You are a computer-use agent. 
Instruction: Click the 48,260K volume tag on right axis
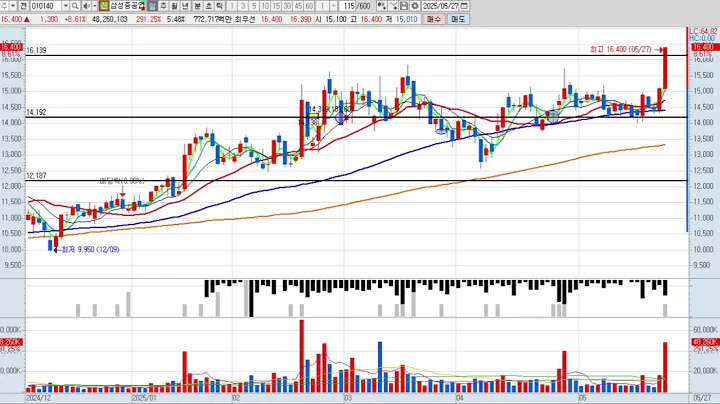tap(704, 342)
